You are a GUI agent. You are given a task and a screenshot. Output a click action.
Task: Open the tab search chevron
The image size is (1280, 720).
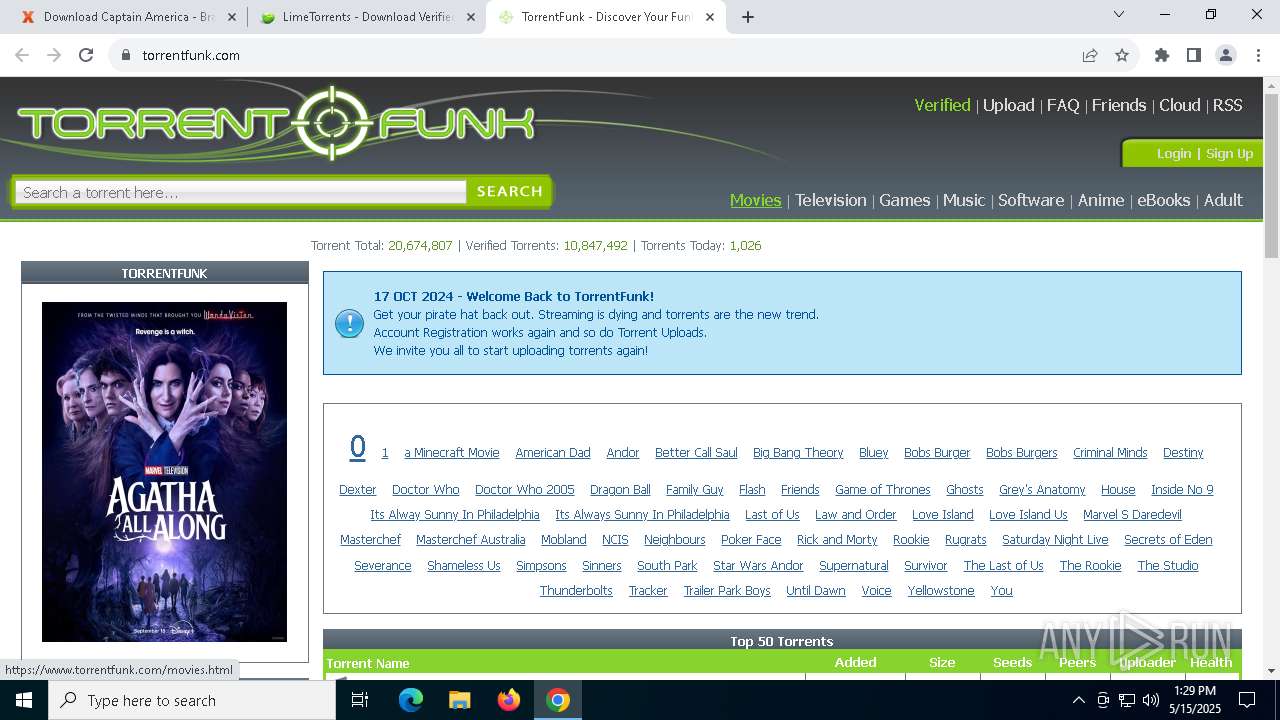pyautogui.click(x=1119, y=15)
